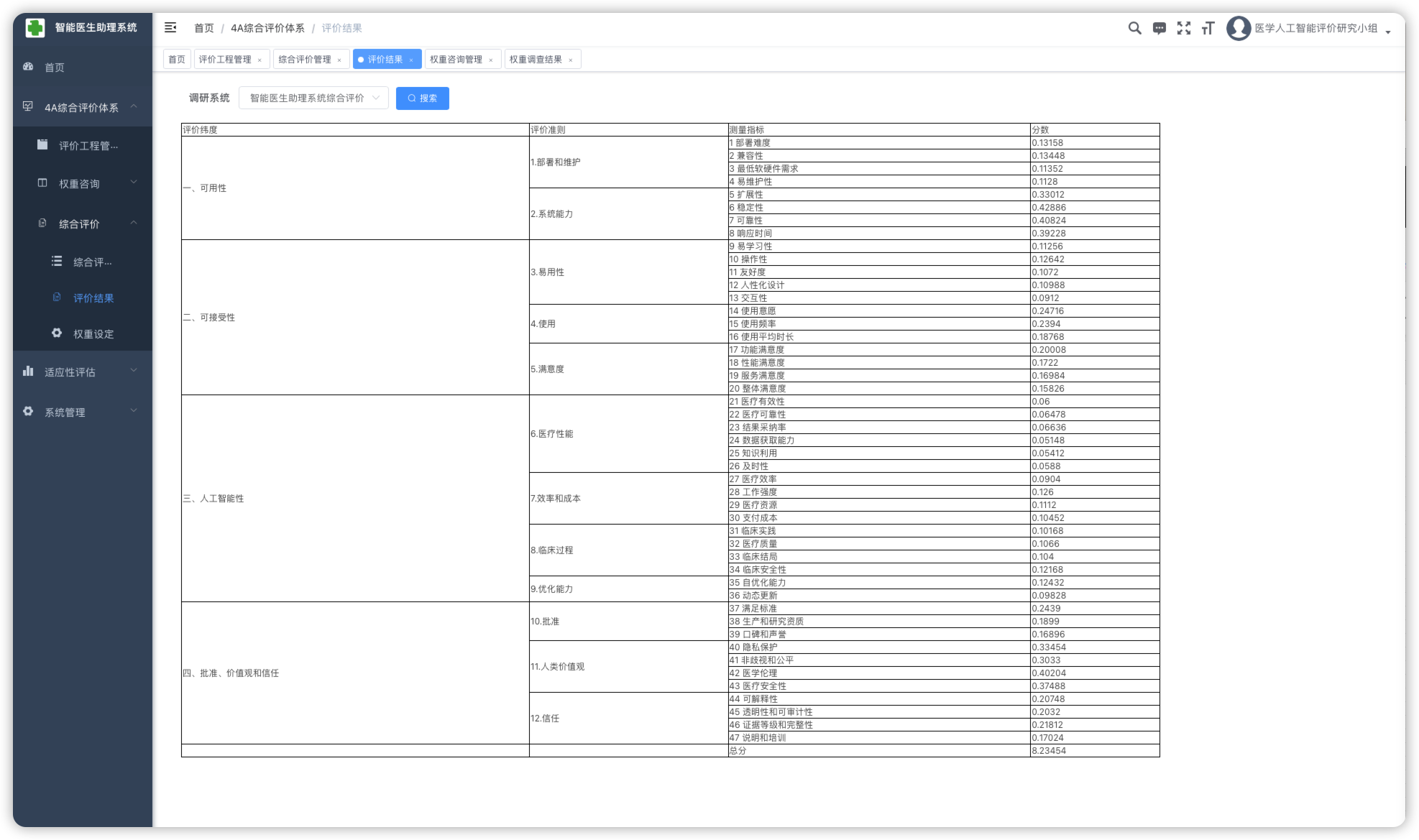Viewport: 1419px width, 840px height.
Task: Click the blue document icon beside 评价结果
Action: pyautogui.click(x=57, y=297)
